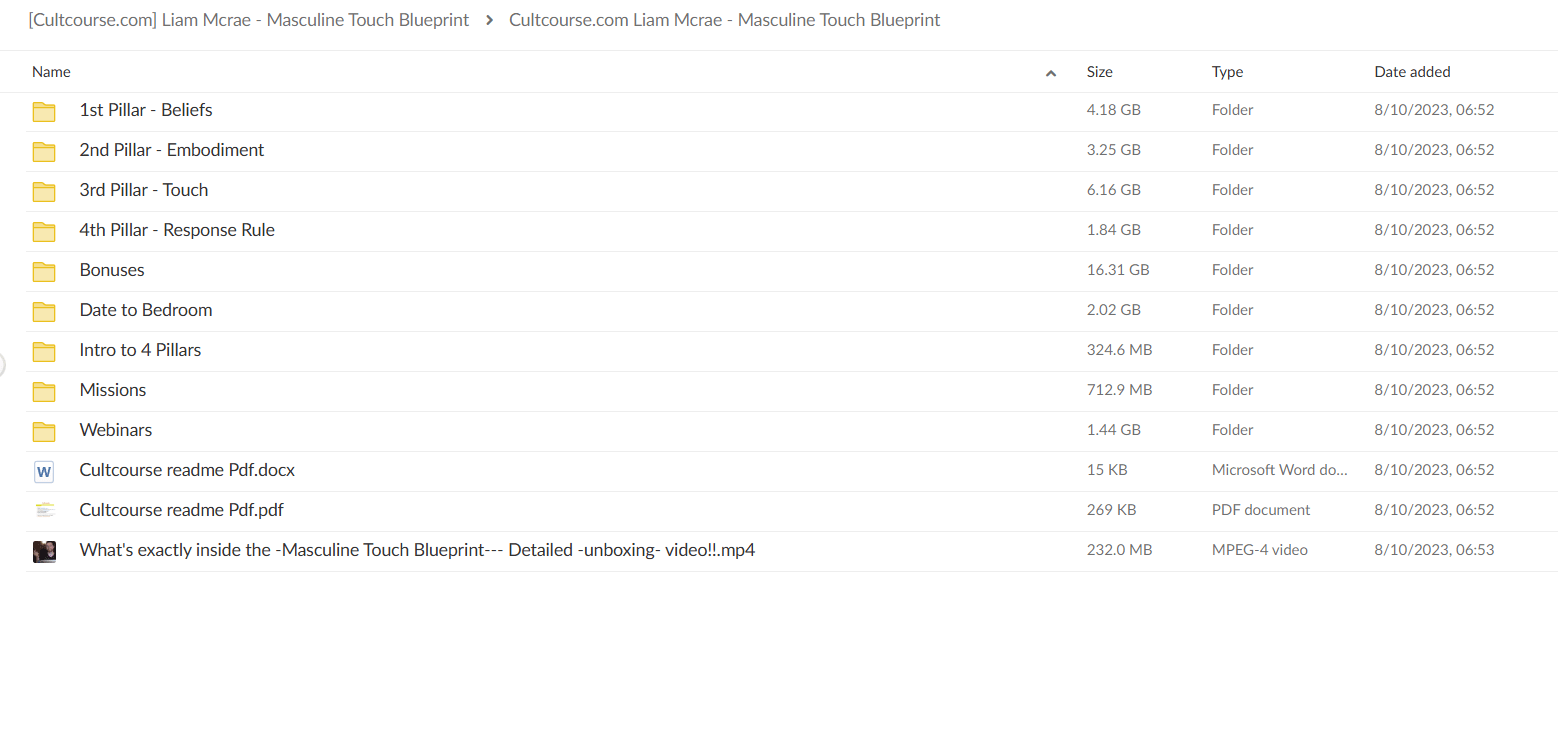Image resolution: width=1558 pixels, height=741 pixels.
Task: Open folder name 1st Pillar - Beliefs
Action: point(146,110)
